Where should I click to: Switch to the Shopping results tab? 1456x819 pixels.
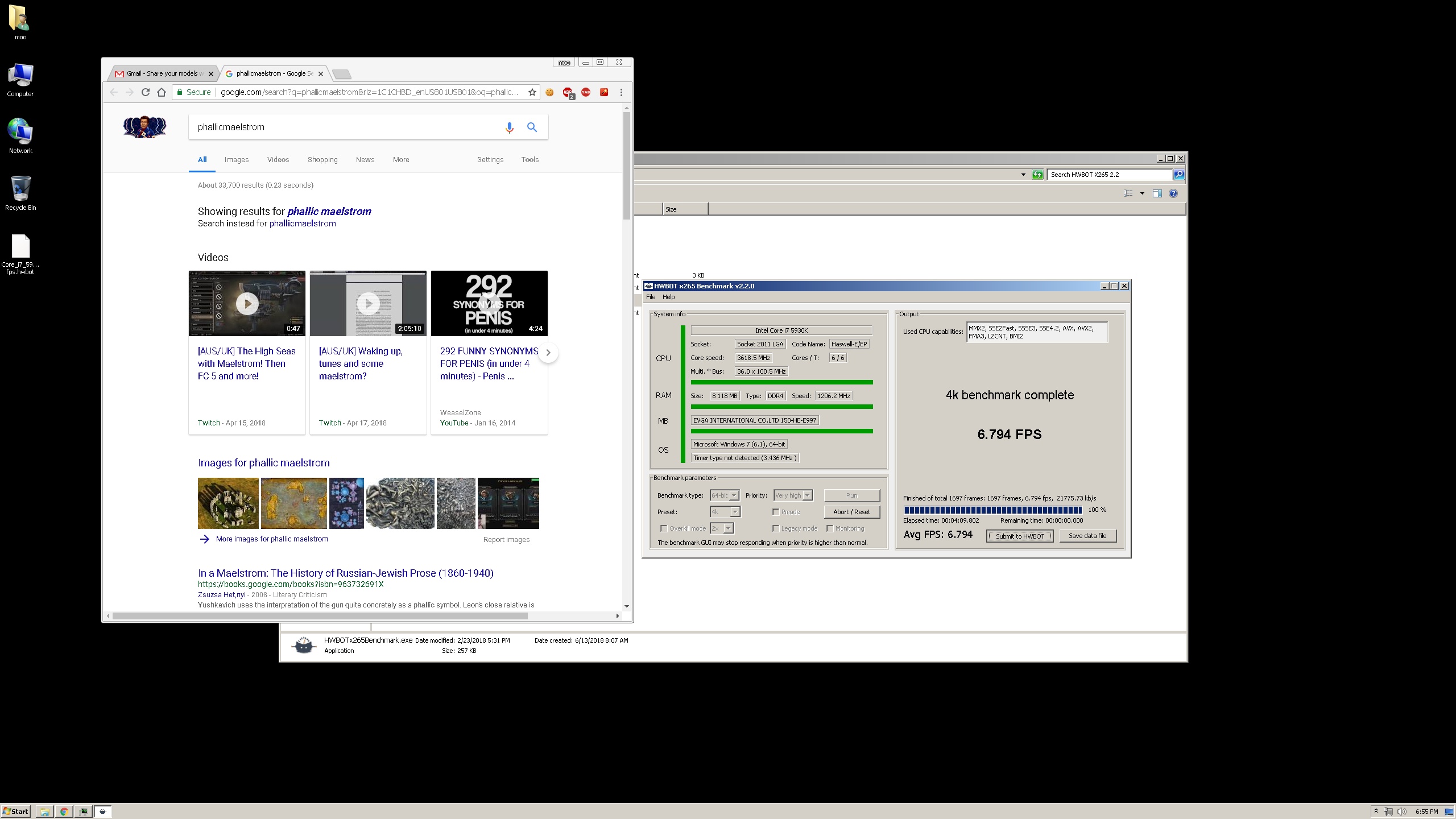point(322,160)
